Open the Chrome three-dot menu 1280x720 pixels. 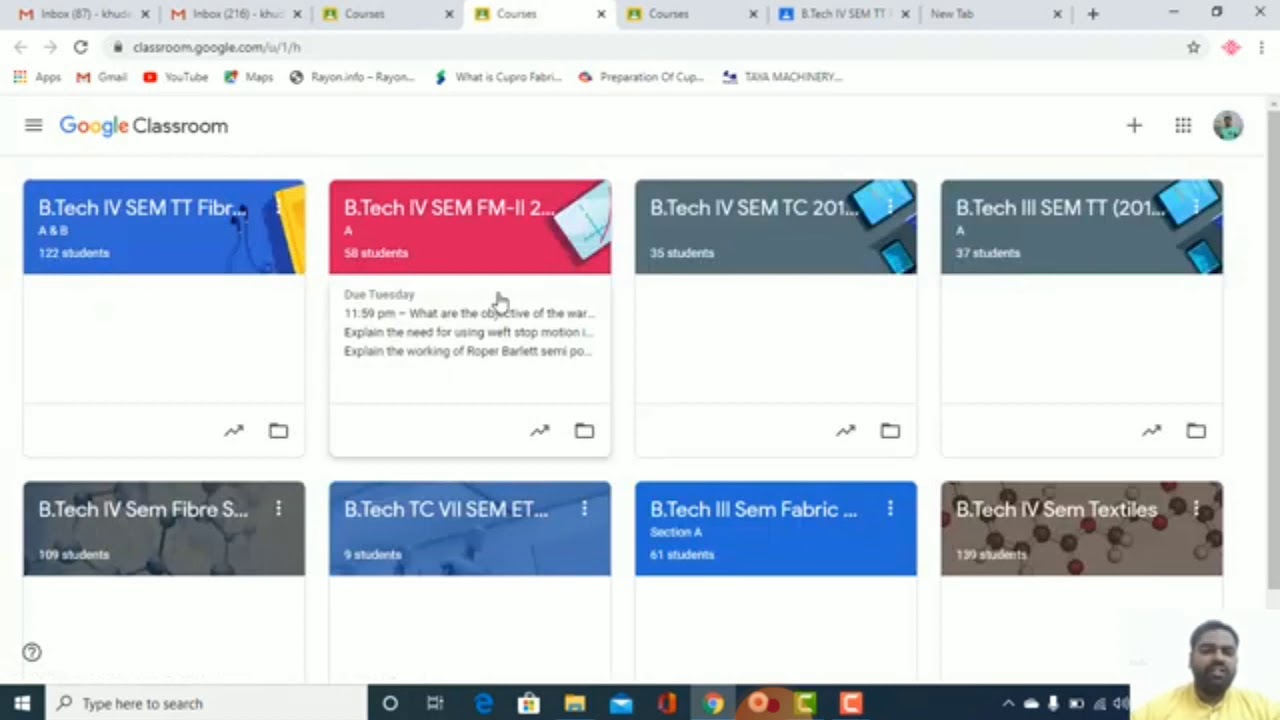tap(1262, 47)
